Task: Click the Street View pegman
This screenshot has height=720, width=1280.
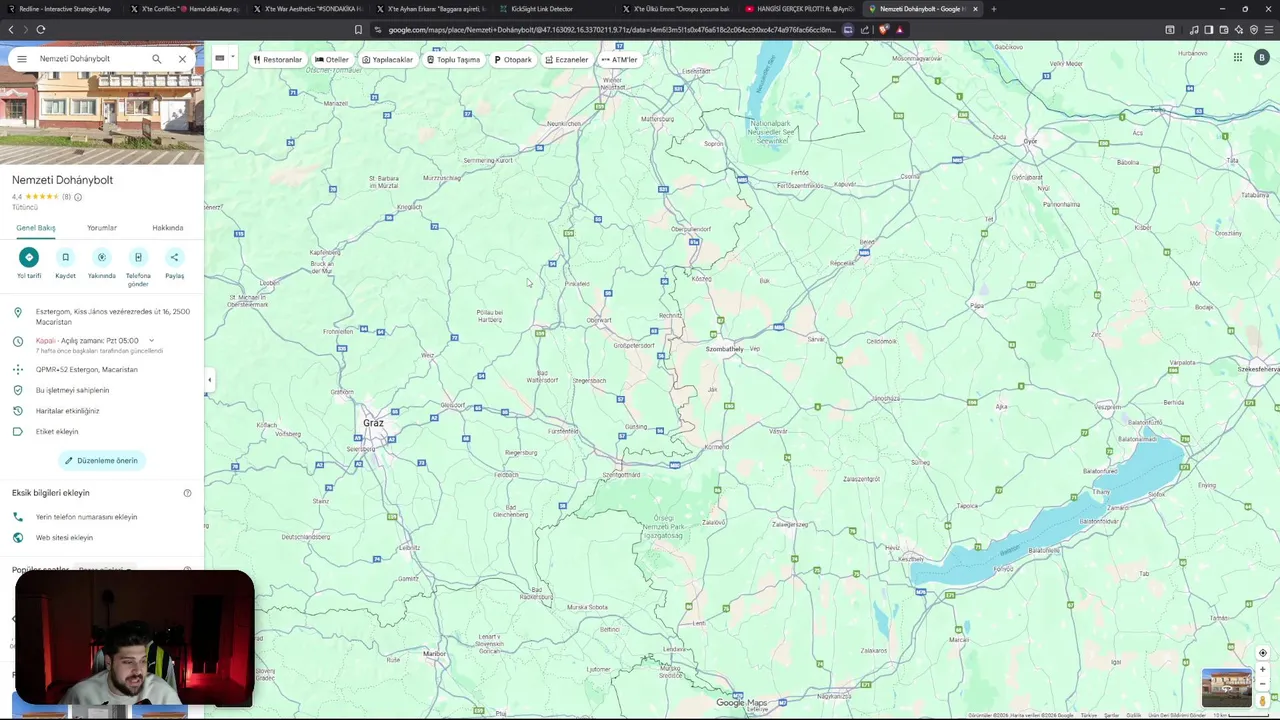Action: tap(1262, 701)
